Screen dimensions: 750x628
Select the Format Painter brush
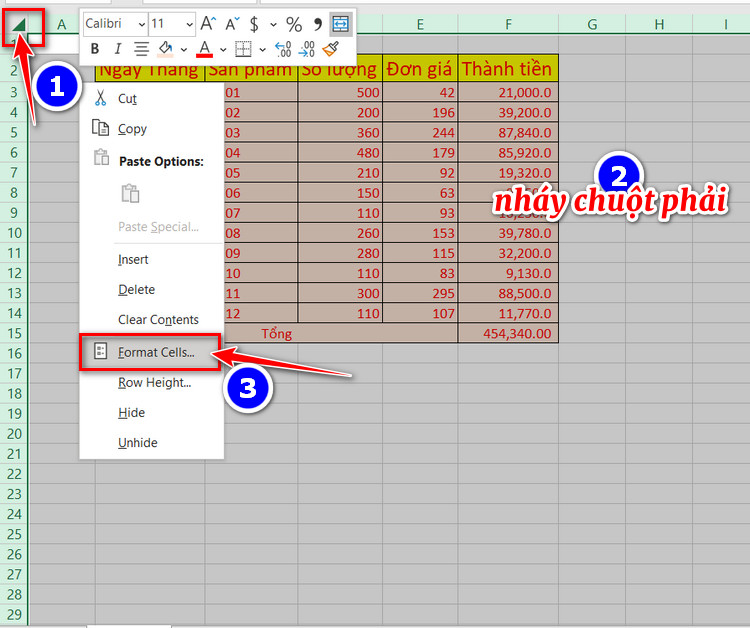331,49
